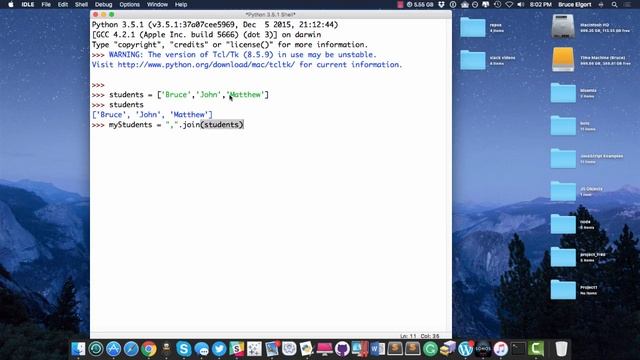This screenshot has height=360, width=640.
Task: Open Macintosh HD drive icon
Action: point(563,26)
